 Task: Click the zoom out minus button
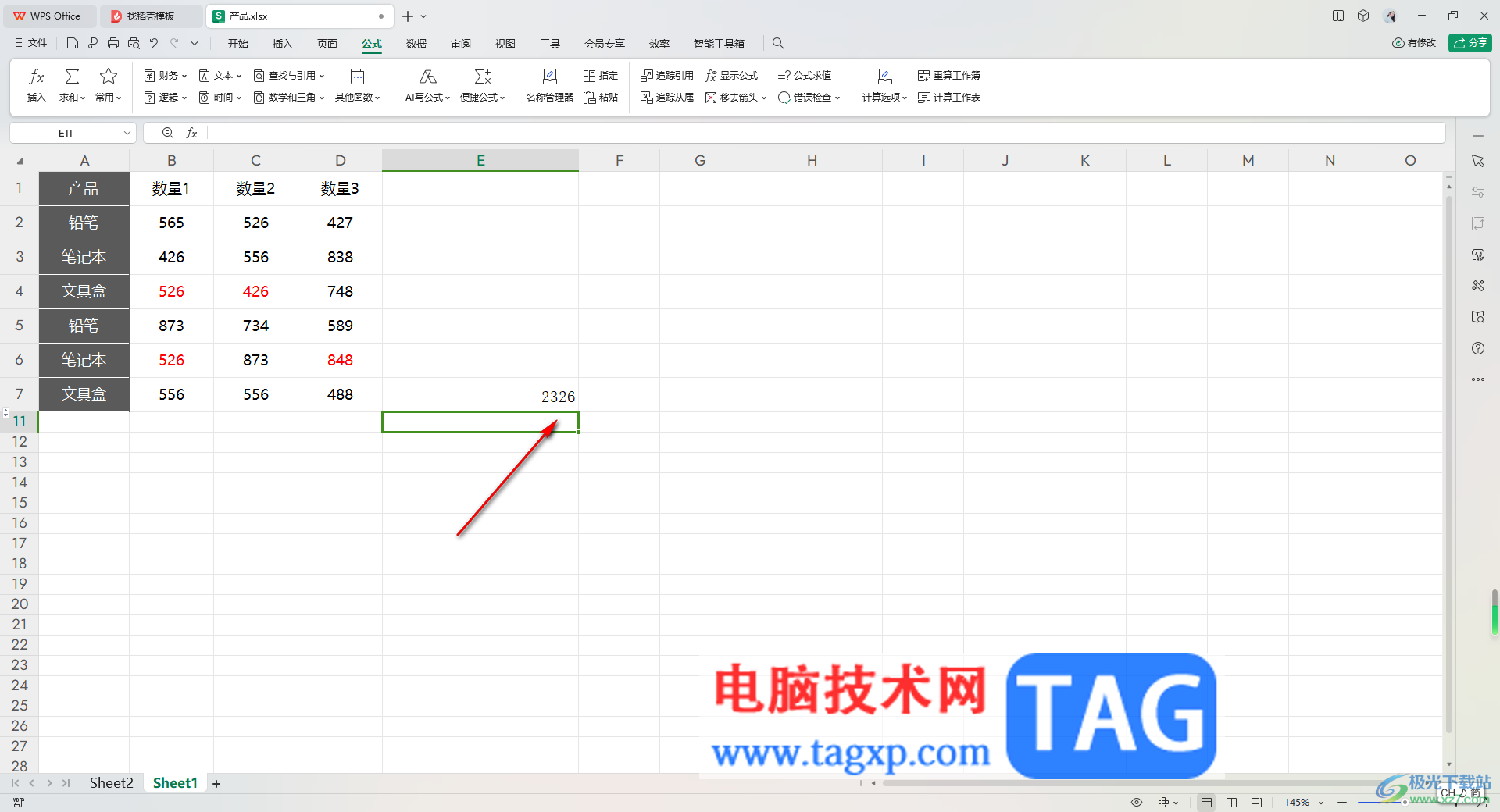[x=1342, y=802]
